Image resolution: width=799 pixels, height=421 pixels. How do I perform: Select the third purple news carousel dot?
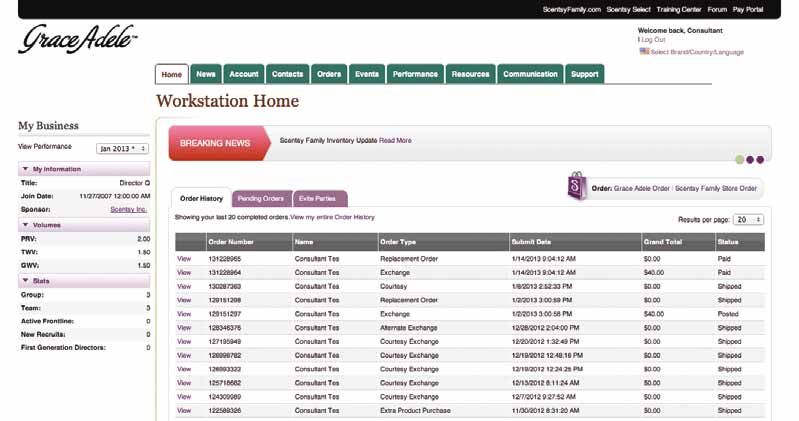pyautogui.click(x=760, y=160)
